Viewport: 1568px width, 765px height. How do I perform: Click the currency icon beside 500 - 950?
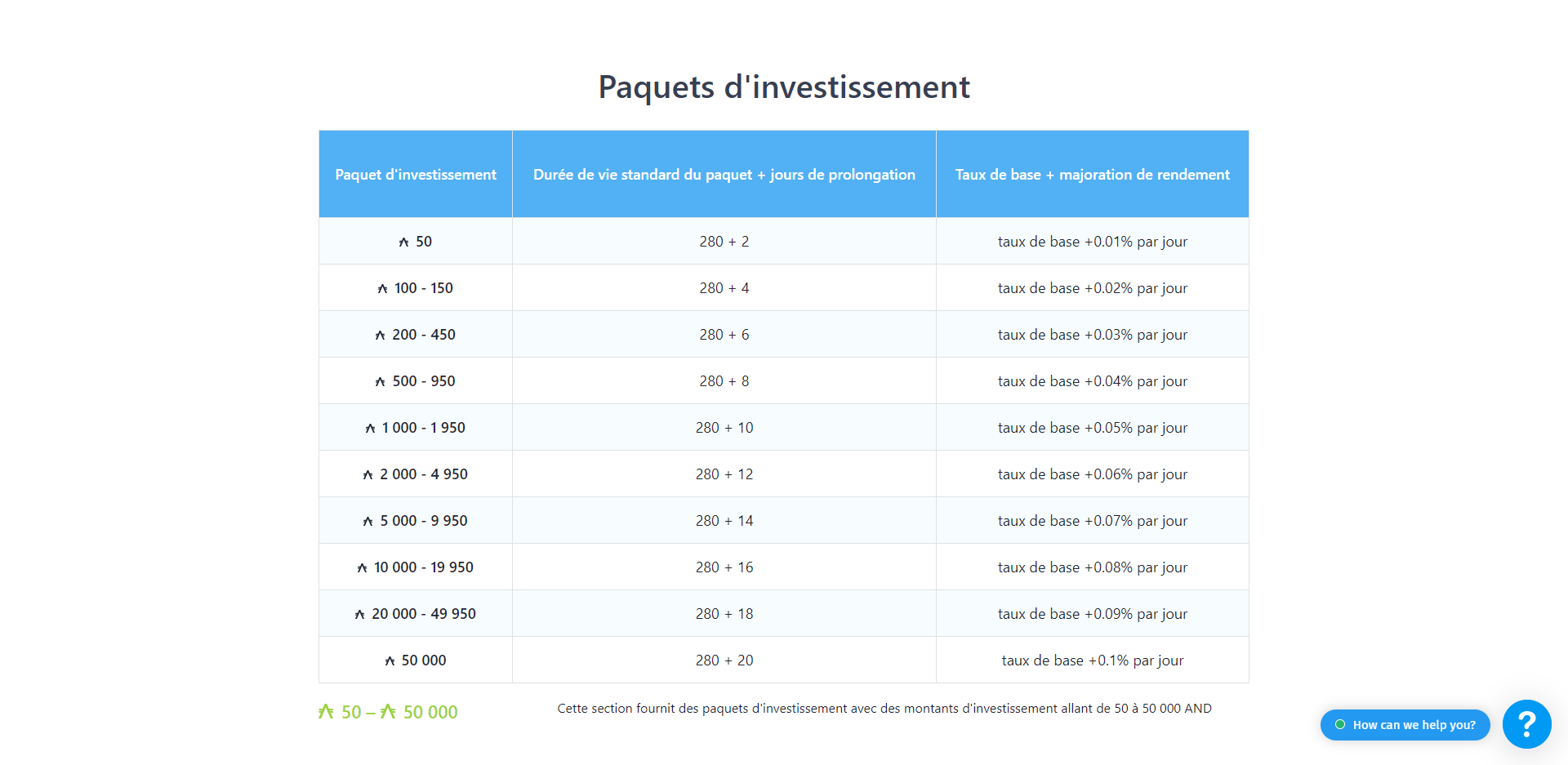[380, 382]
